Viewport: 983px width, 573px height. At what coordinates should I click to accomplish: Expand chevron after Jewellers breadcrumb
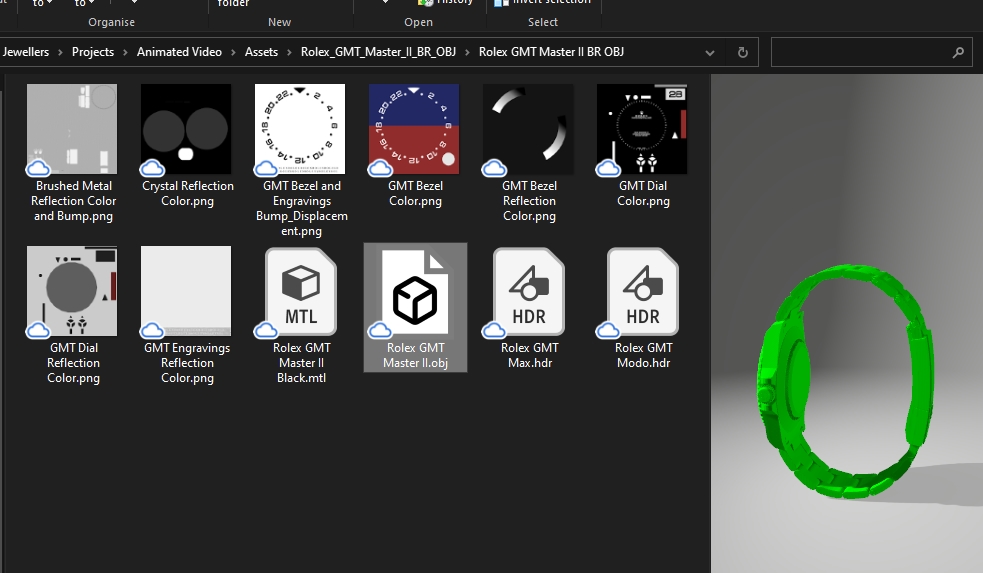click(x=60, y=53)
